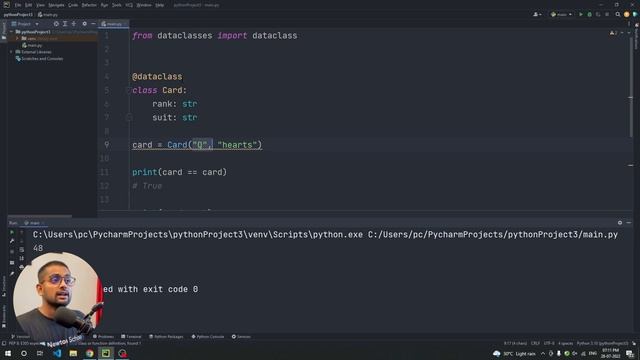Open the Terminal tool window
The height and width of the screenshot is (360, 640).
(x=131, y=337)
